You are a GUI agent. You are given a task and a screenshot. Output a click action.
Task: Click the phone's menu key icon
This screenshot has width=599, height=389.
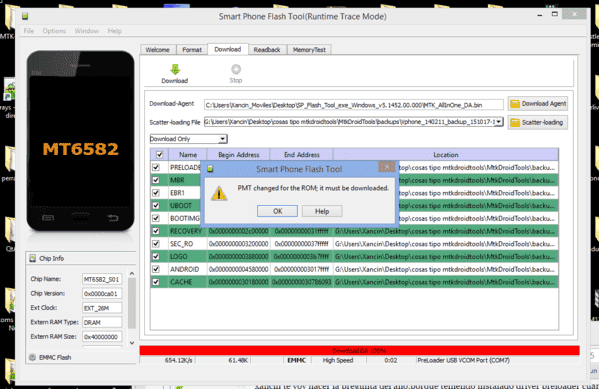tap(48, 218)
